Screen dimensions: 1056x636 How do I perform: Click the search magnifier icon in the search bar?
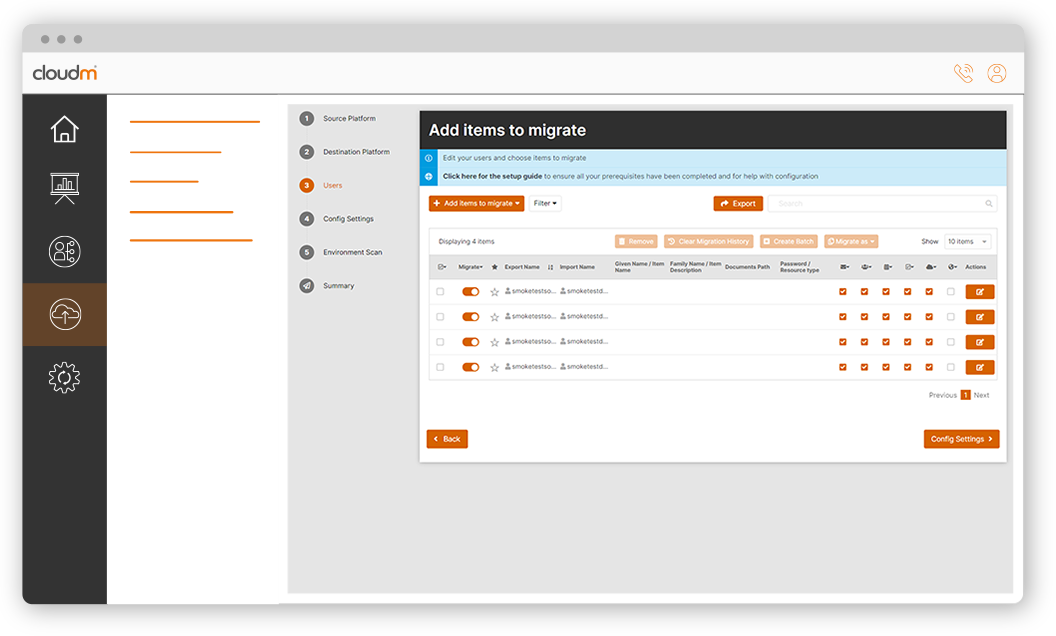point(989,203)
